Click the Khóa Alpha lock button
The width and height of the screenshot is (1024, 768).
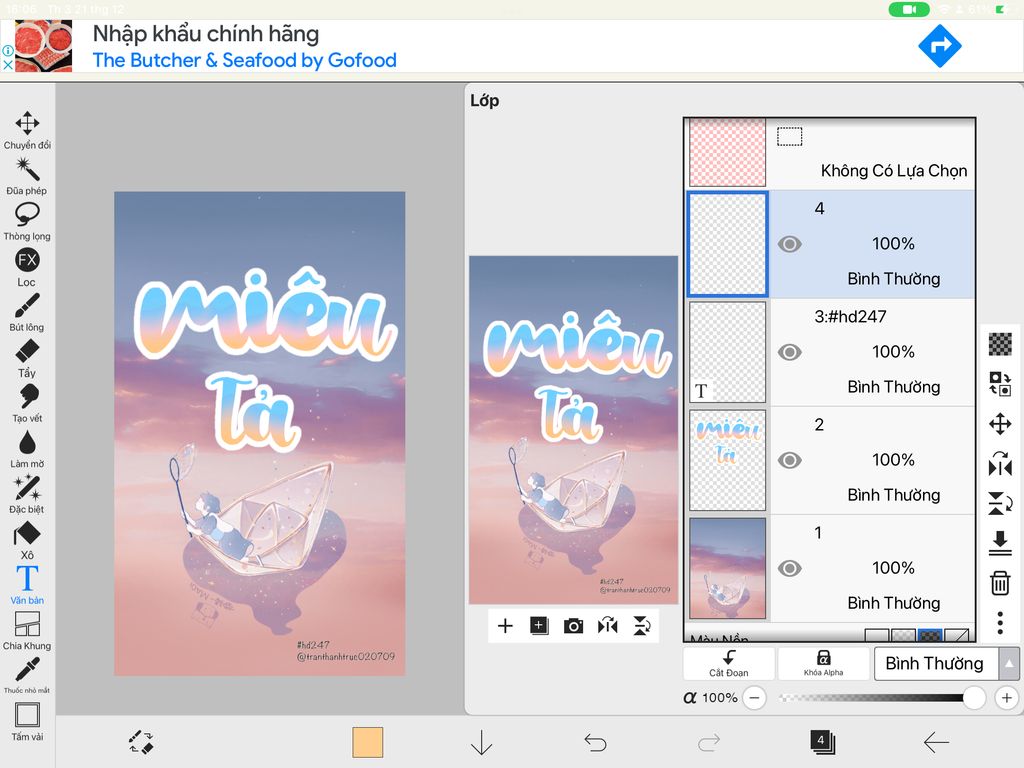pos(824,664)
